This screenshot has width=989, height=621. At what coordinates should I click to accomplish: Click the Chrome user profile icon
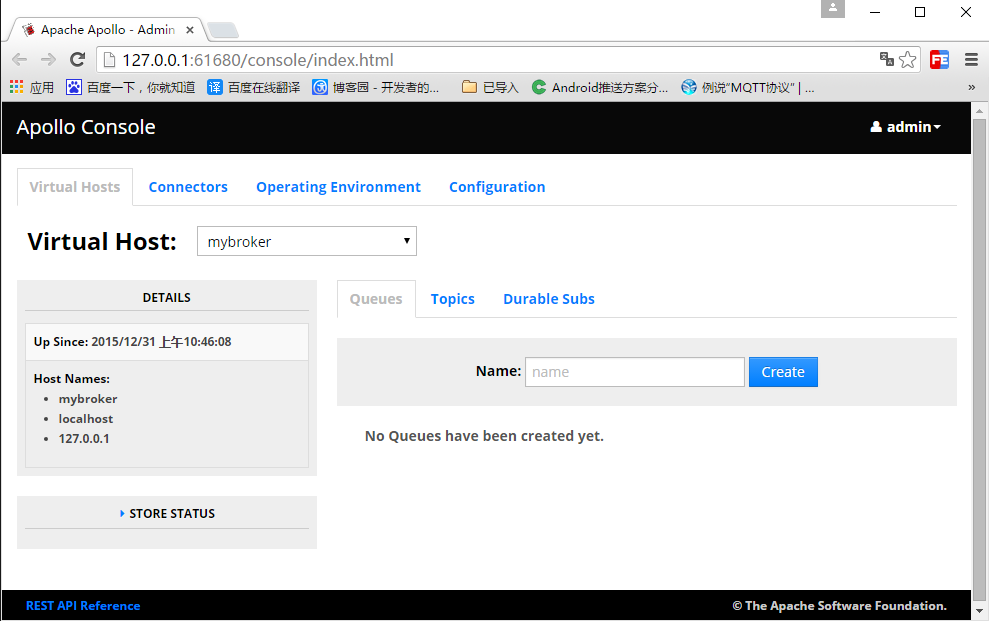coord(833,8)
